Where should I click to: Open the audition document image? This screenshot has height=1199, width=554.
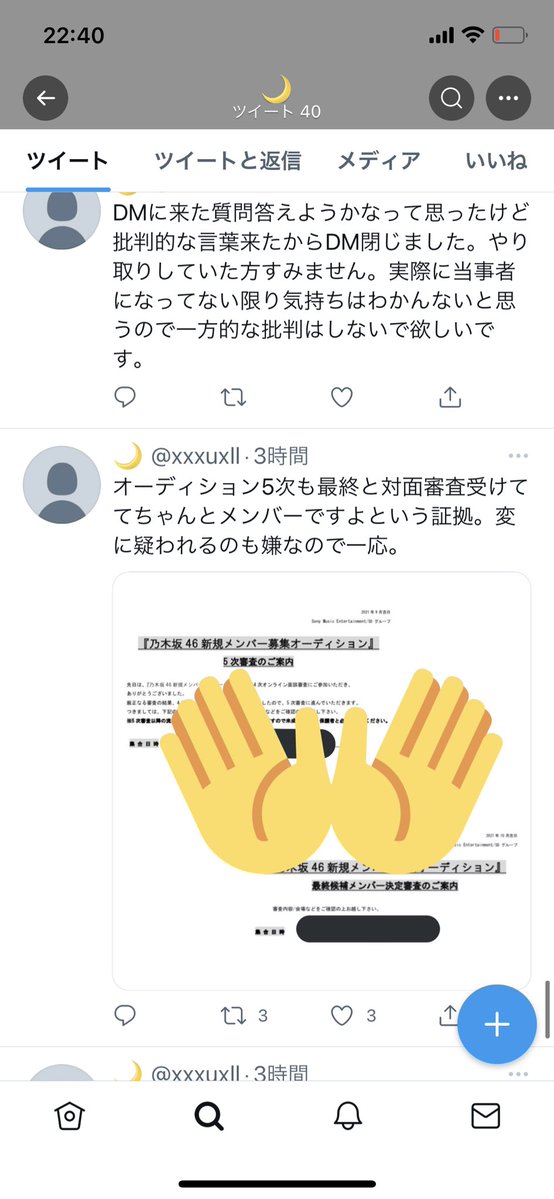click(321, 781)
